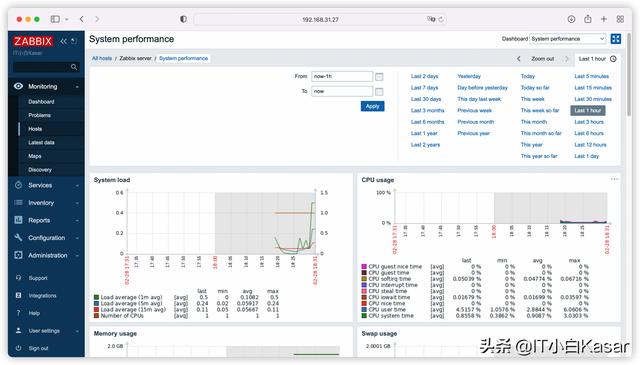Open Dashboard under Monitoring
The height and width of the screenshot is (365, 640).
pos(41,102)
